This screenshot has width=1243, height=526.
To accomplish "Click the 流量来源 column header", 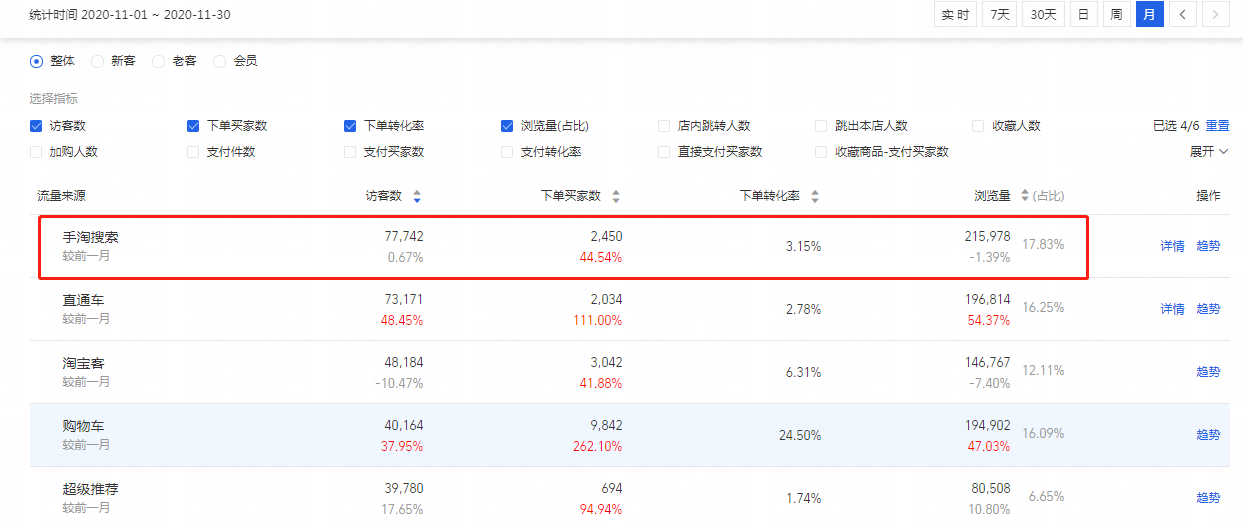I will [62, 196].
